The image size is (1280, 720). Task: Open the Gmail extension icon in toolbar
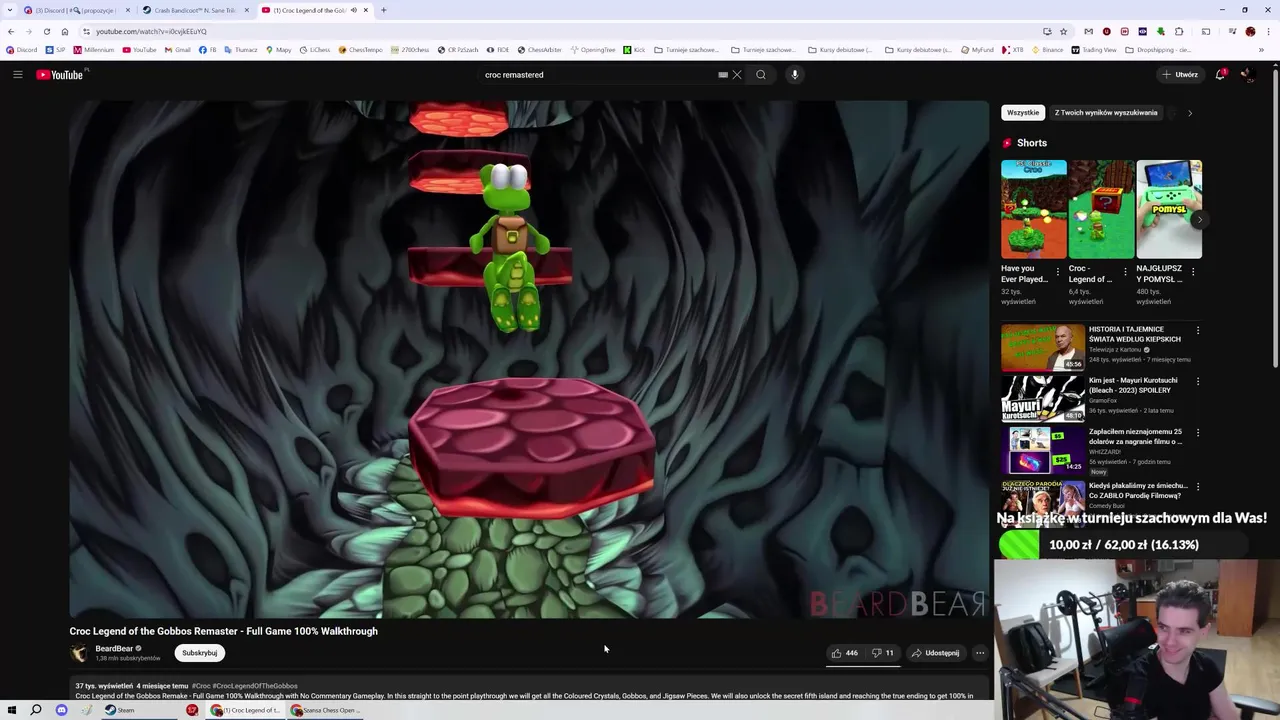coord(1089,31)
